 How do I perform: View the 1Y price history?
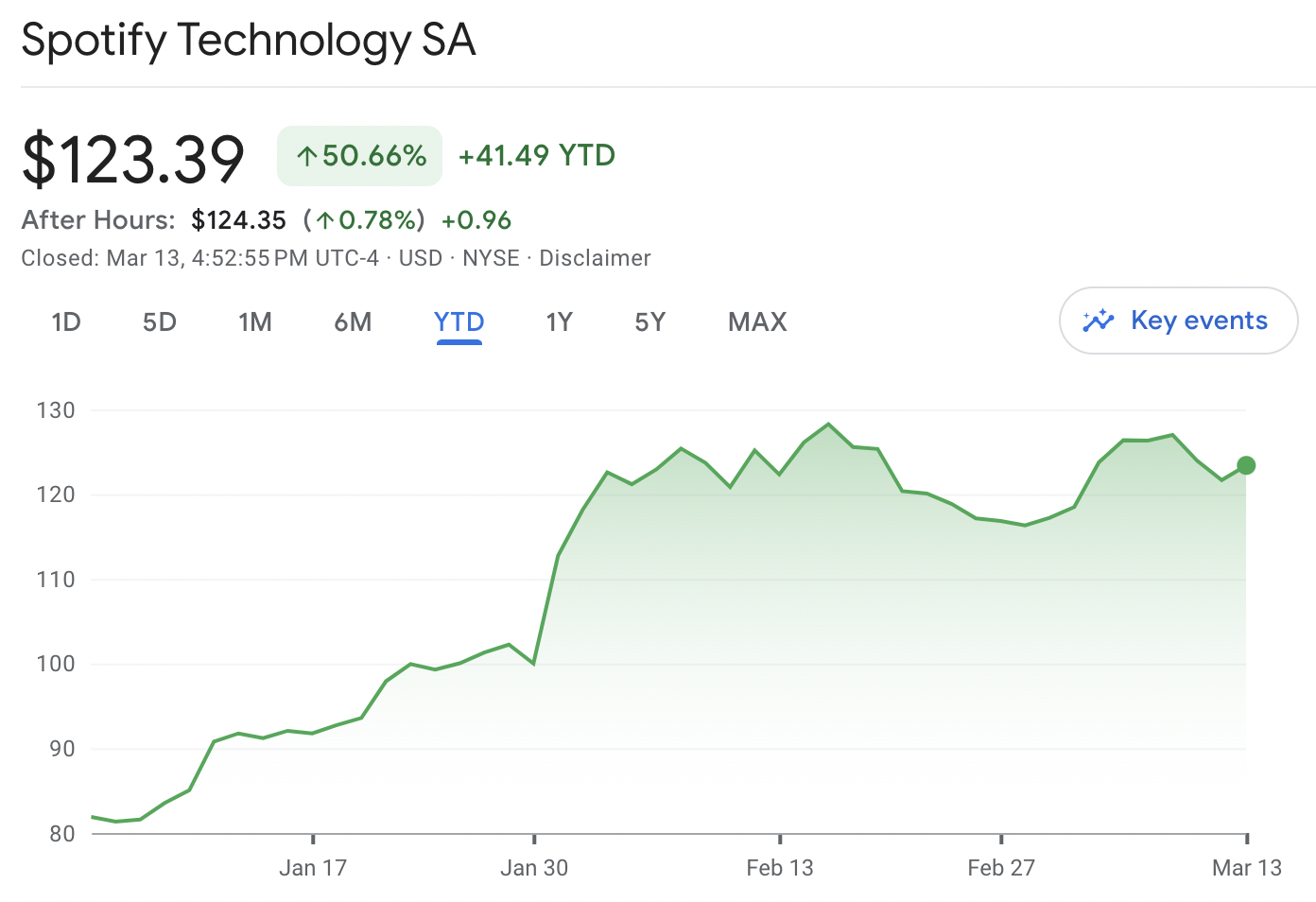pos(560,322)
